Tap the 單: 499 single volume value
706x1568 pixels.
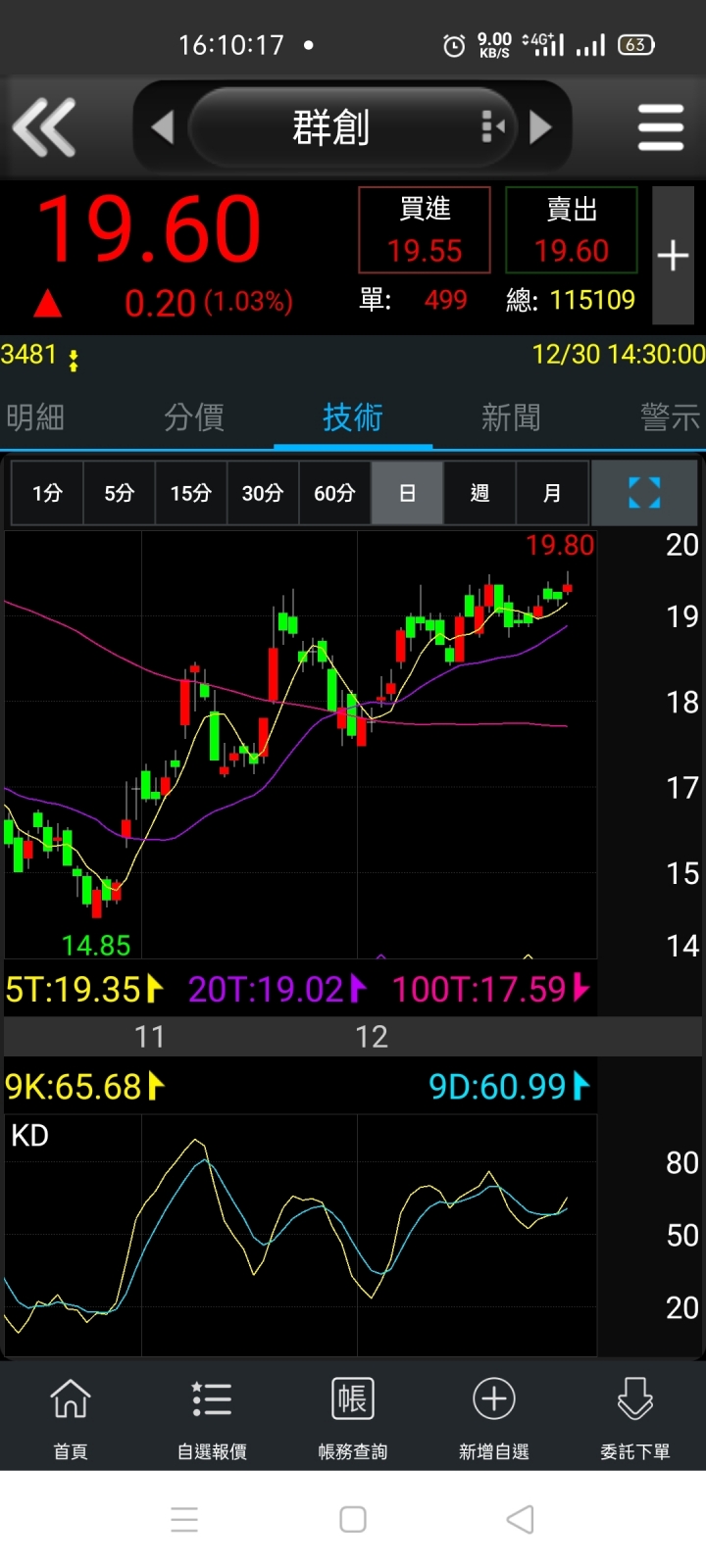click(414, 300)
